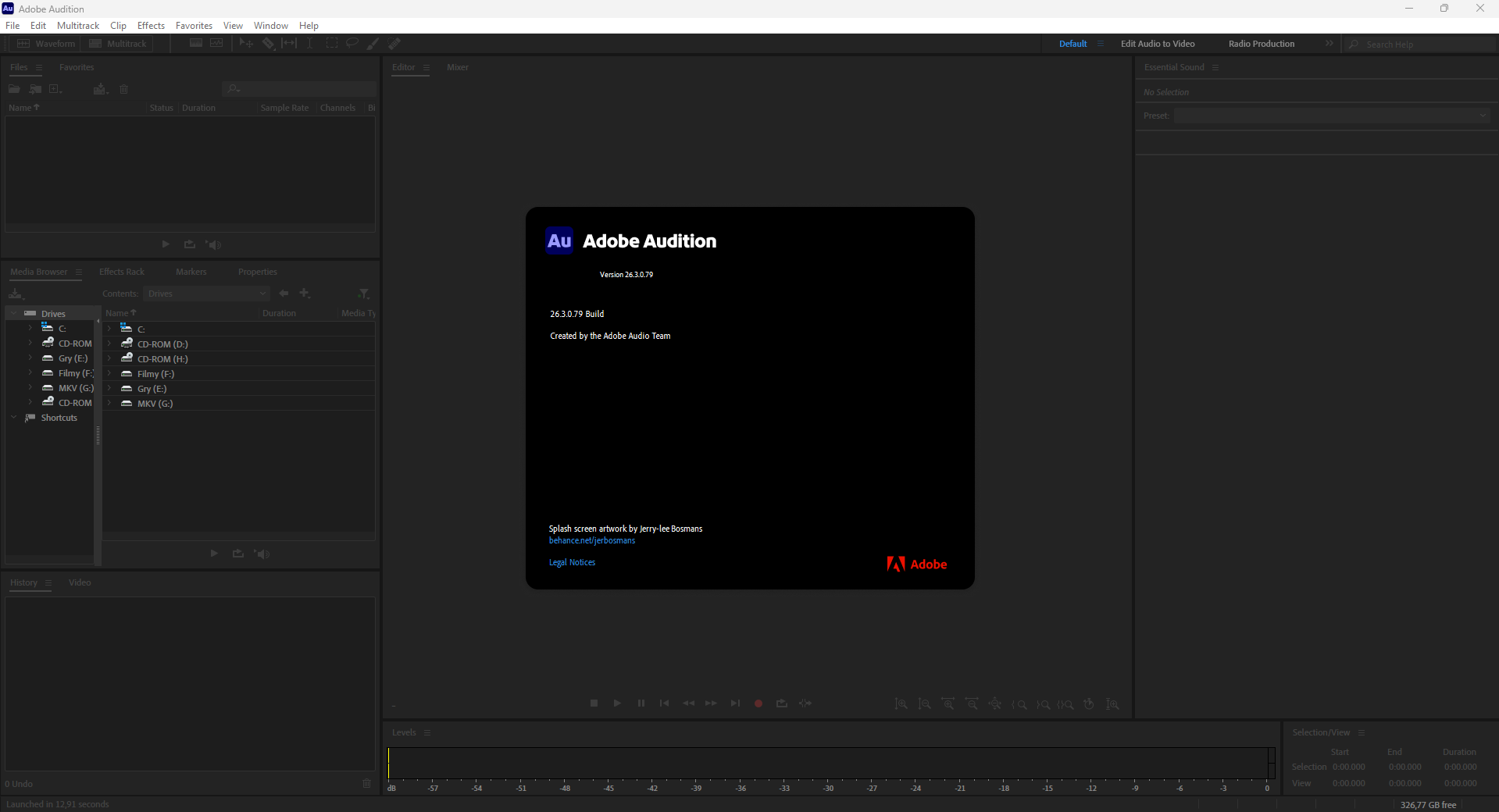1499x812 pixels.
Task: Click the Zoom In (Time) icon
Action: point(948,704)
